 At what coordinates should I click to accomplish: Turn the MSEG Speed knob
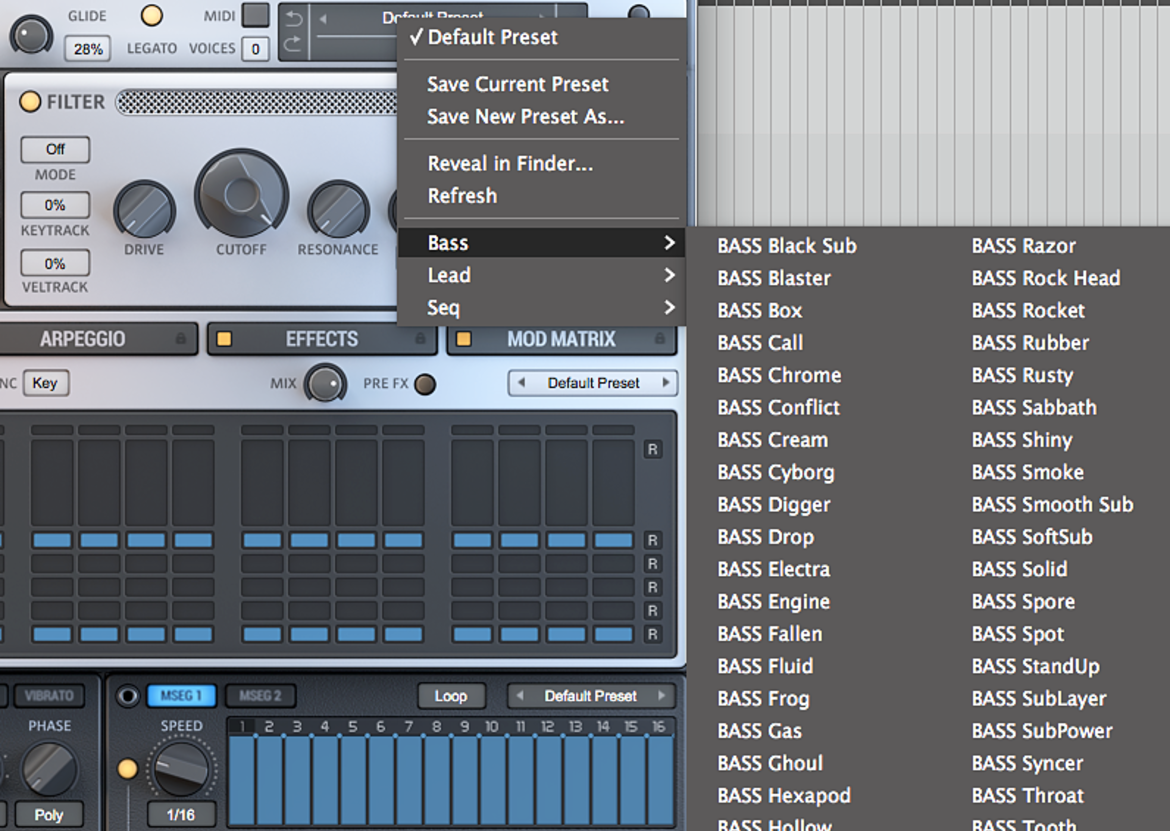click(x=181, y=768)
